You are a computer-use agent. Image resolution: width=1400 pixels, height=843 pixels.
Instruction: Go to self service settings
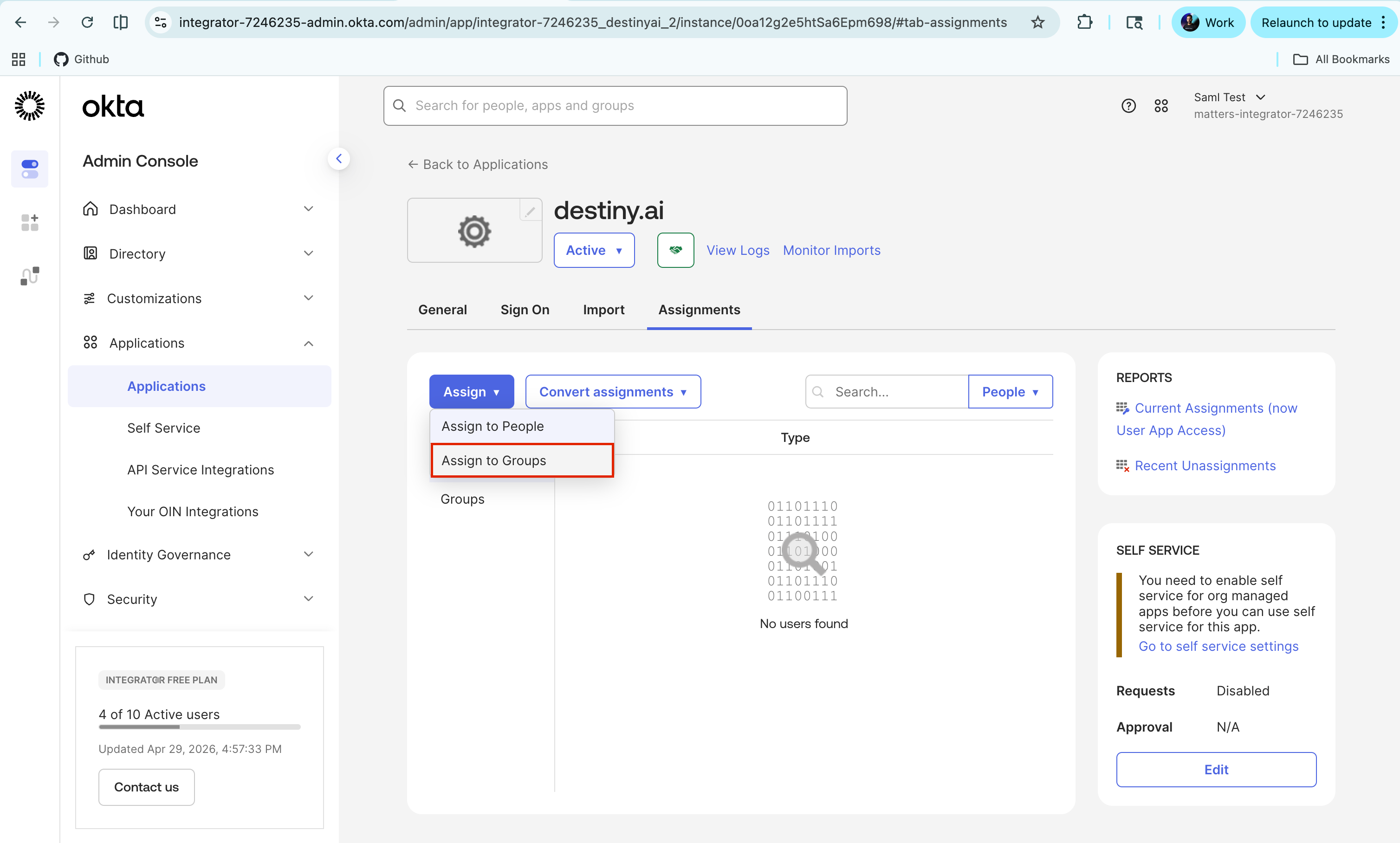tap(1218, 646)
